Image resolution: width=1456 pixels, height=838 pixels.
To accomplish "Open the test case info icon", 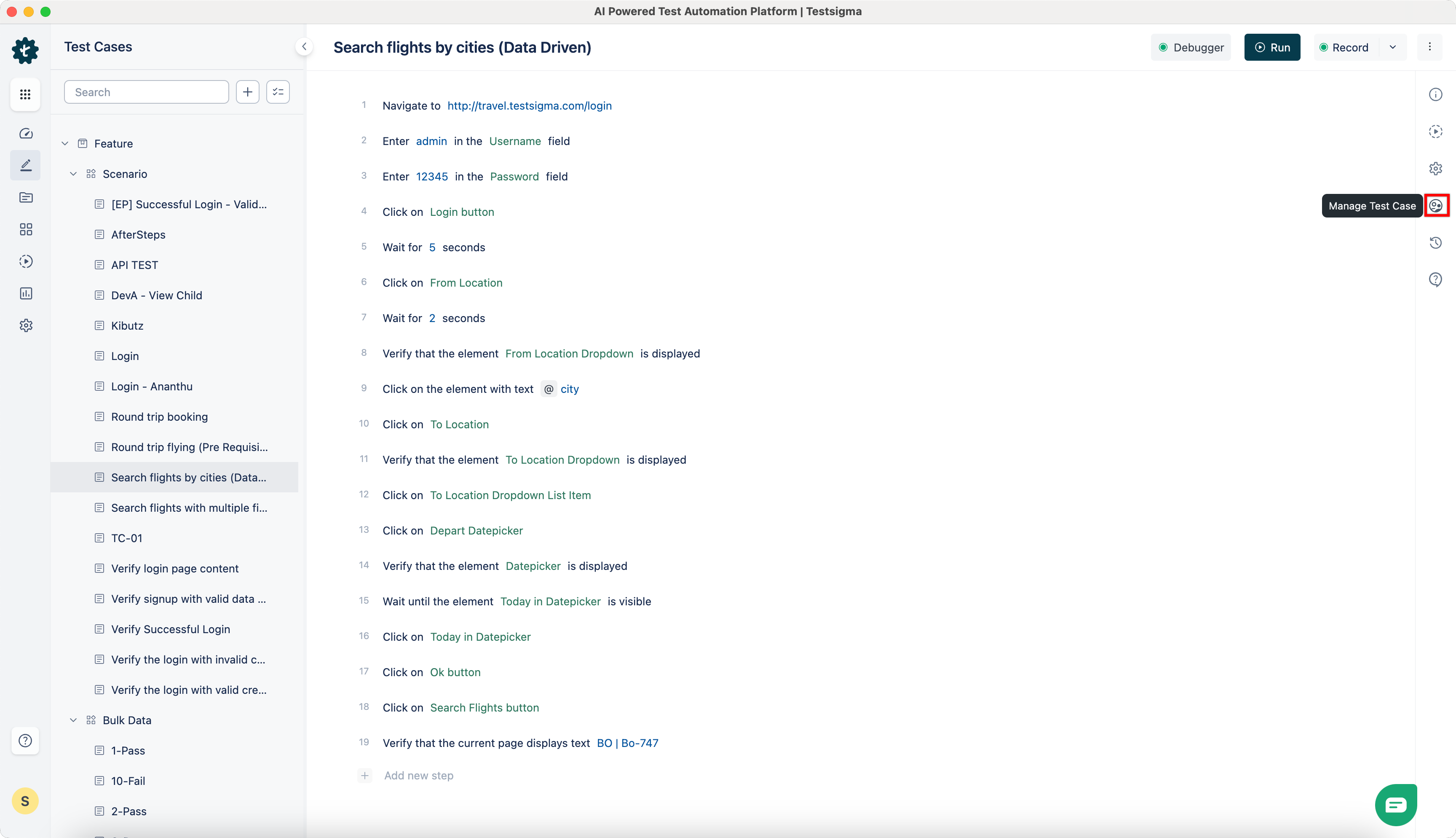I will (x=1436, y=94).
